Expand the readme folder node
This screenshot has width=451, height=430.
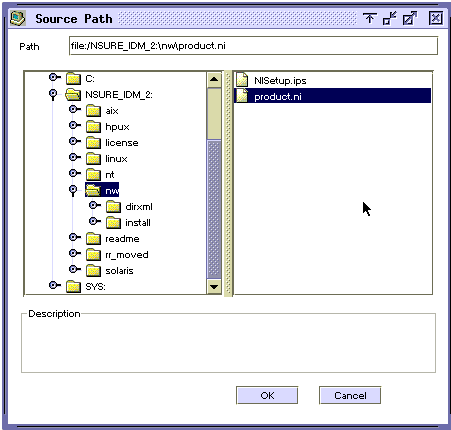pyautogui.click(x=75, y=237)
